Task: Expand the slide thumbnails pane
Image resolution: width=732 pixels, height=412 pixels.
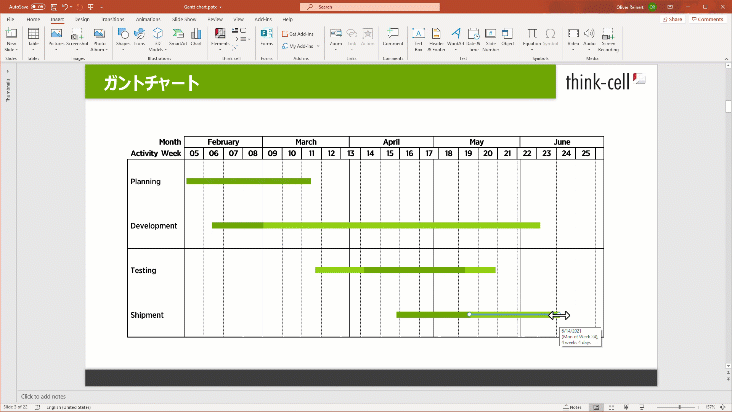Action: [x=7, y=71]
